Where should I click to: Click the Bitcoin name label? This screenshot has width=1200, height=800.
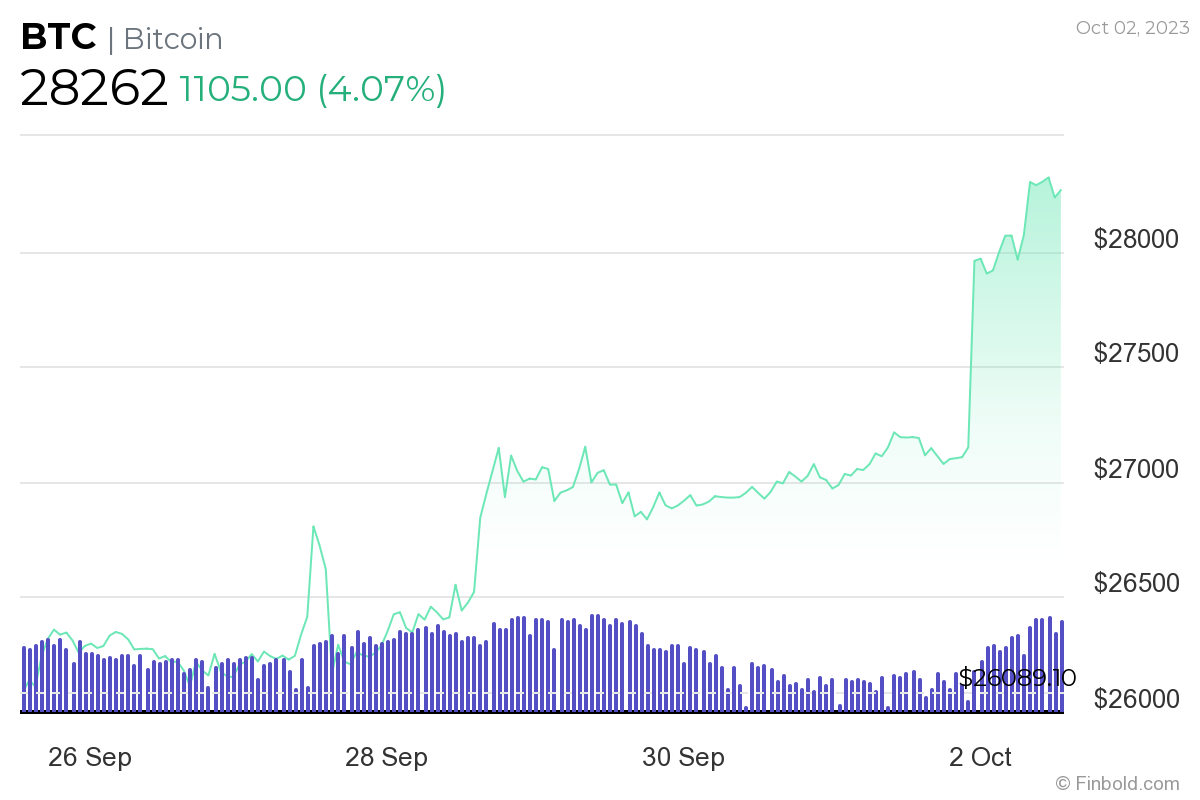(173, 39)
